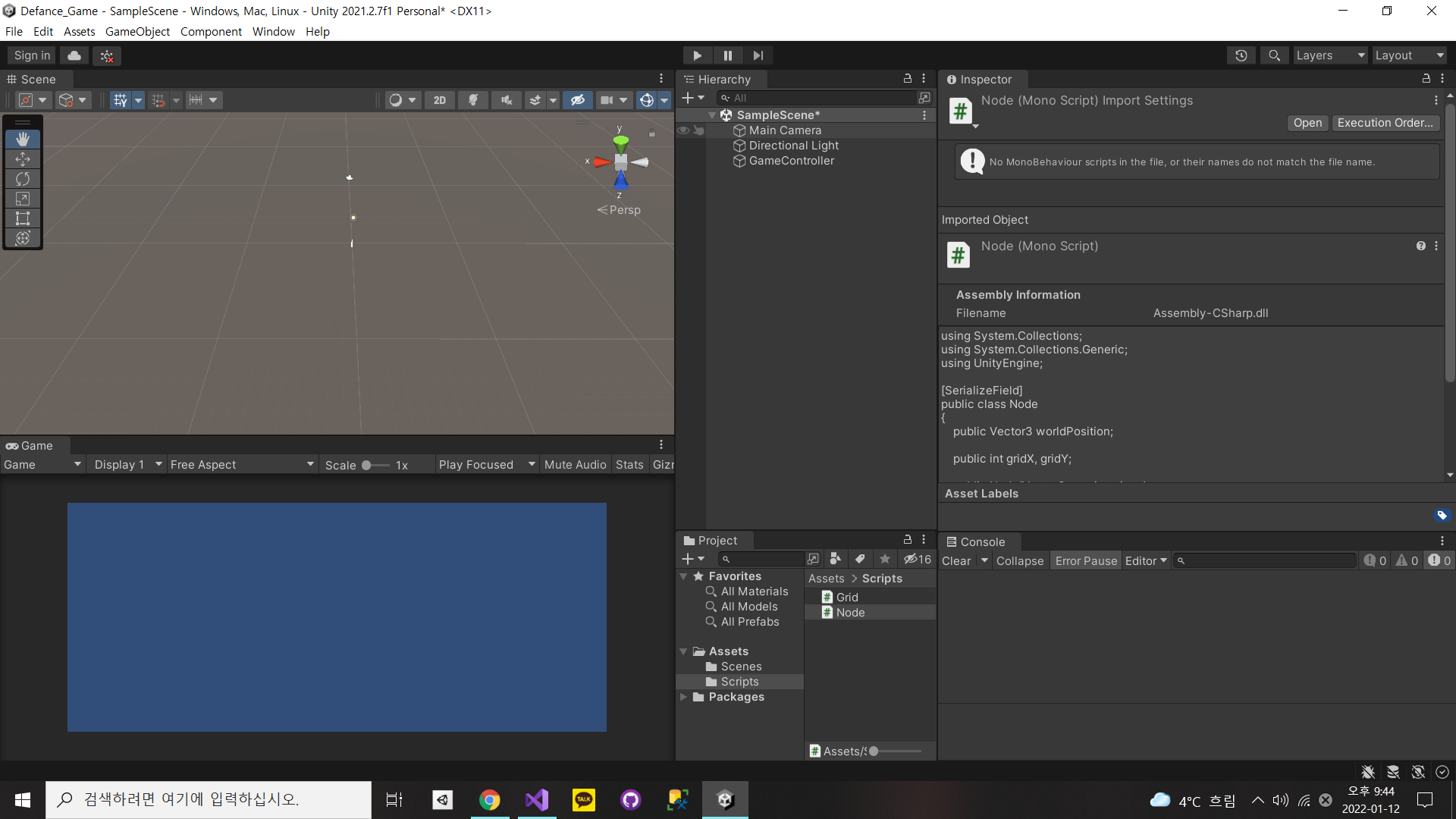Click Open in Inspector
1456x819 pixels.
tap(1307, 123)
